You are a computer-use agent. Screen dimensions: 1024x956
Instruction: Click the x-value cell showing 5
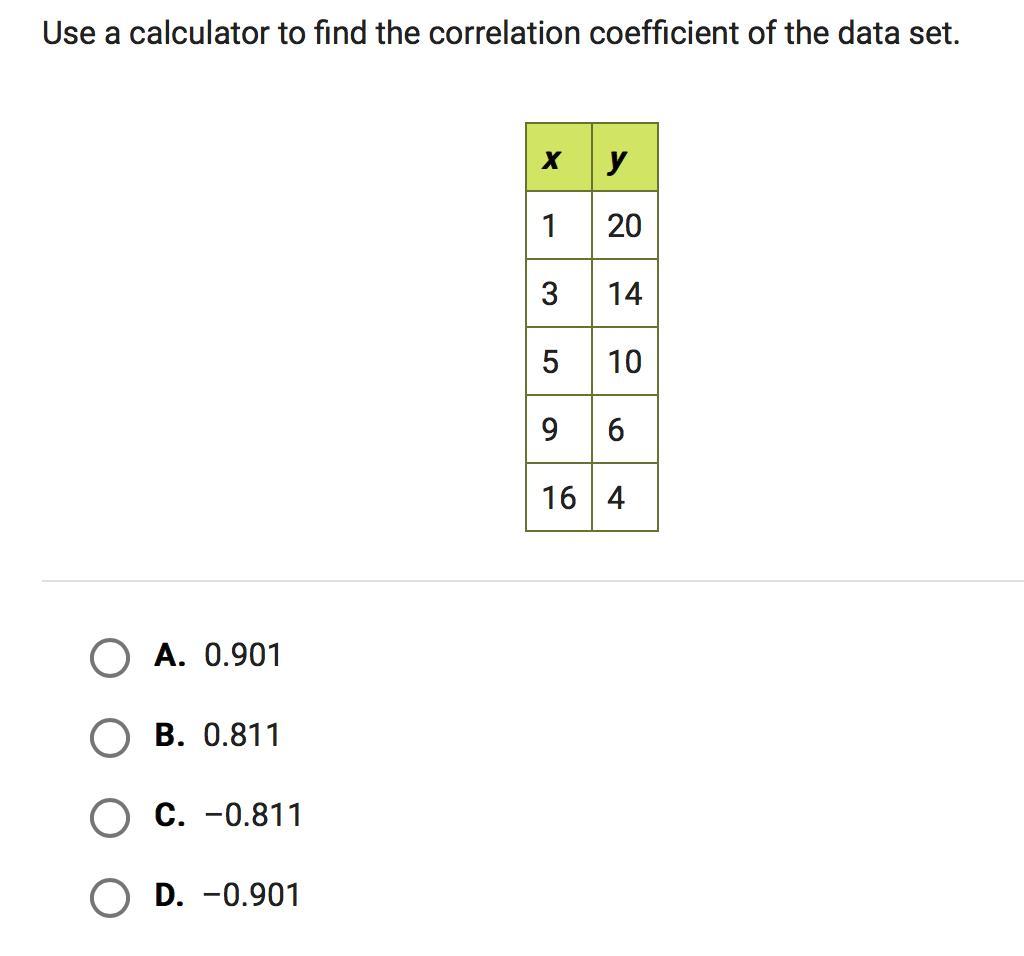click(559, 362)
